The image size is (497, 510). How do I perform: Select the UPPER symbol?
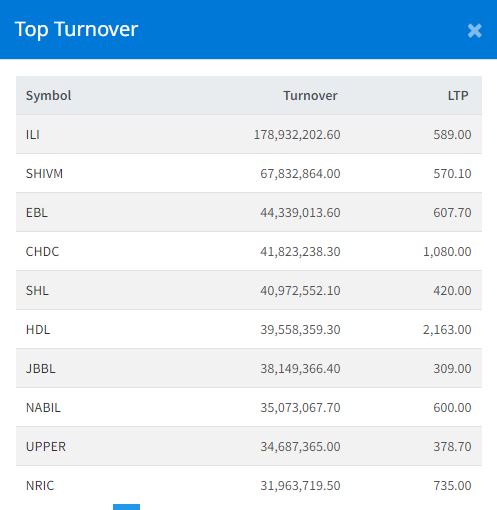(46, 447)
